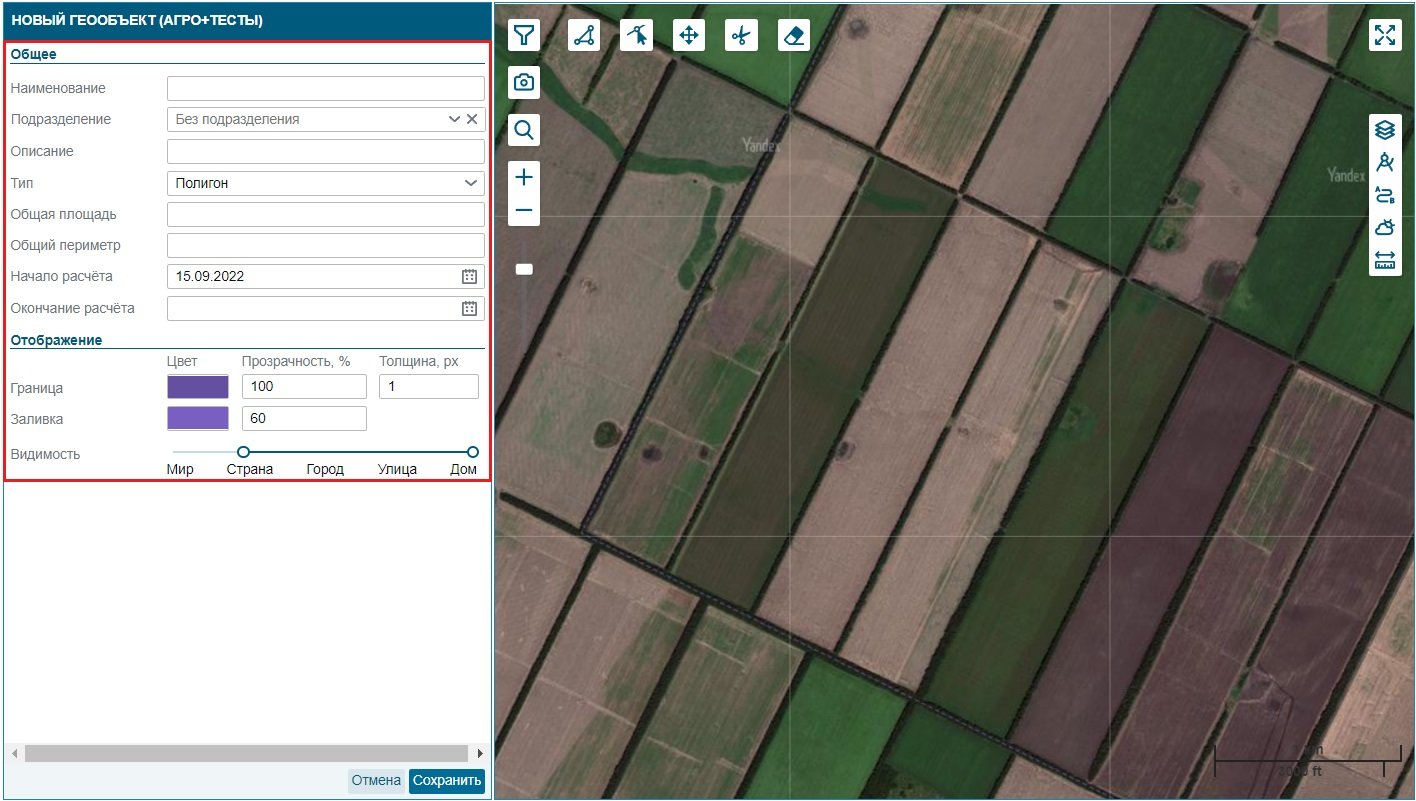This screenshot has height=801, width=1416.
Task: Click the Граница transparency field
Action: point(304,387)
